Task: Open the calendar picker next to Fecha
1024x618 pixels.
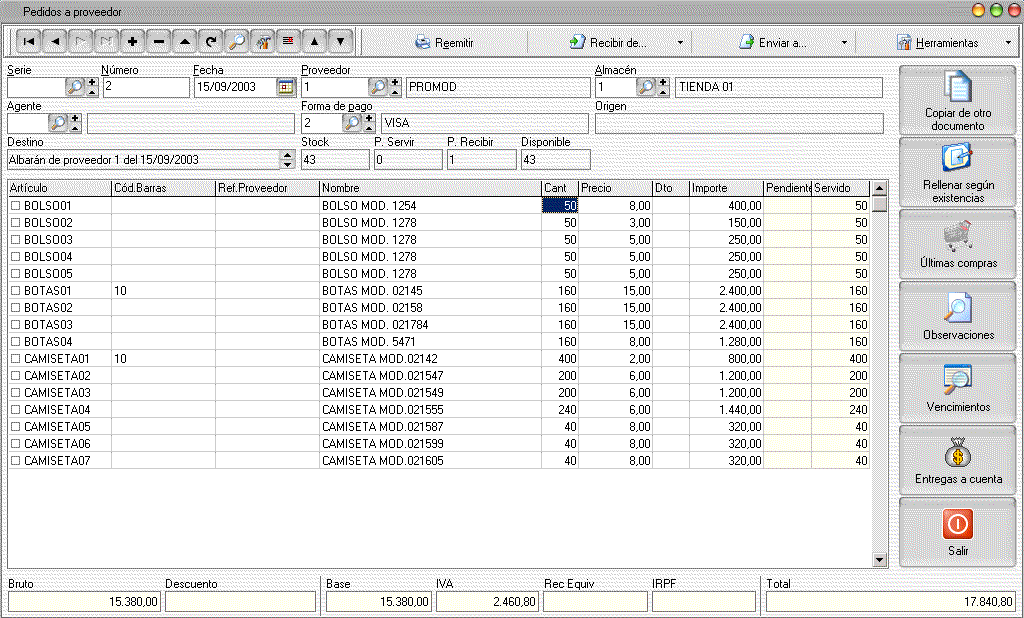Action: point(286,87)
